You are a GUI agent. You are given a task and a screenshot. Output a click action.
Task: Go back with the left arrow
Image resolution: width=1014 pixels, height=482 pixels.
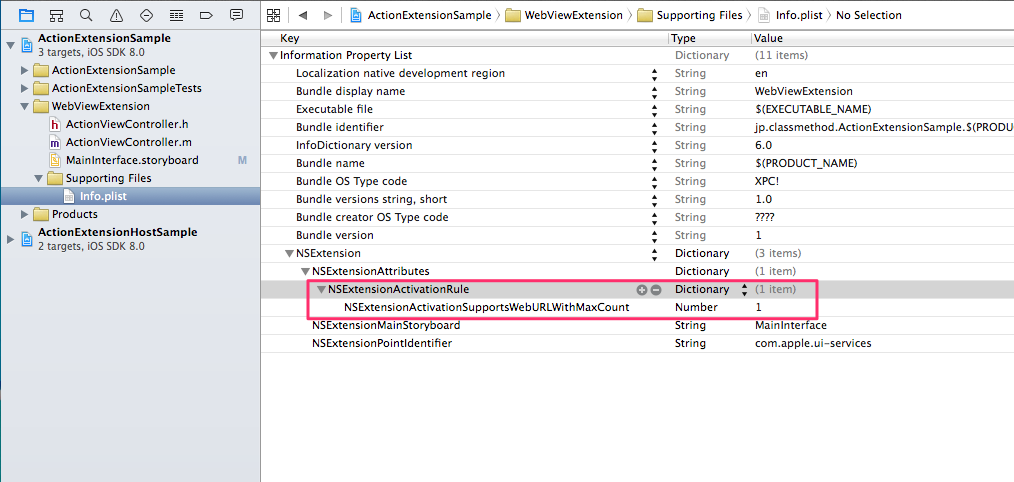[x=303, y=15]
